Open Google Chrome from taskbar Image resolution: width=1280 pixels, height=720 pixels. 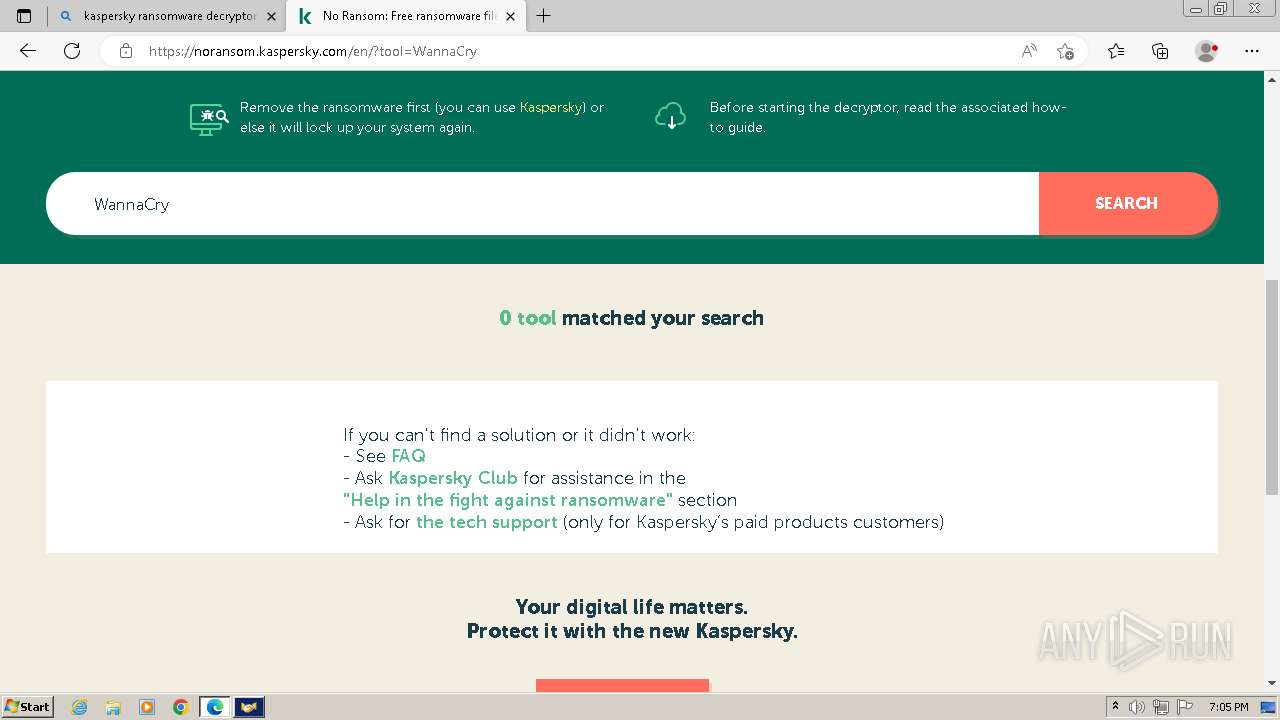click(180, 707)
